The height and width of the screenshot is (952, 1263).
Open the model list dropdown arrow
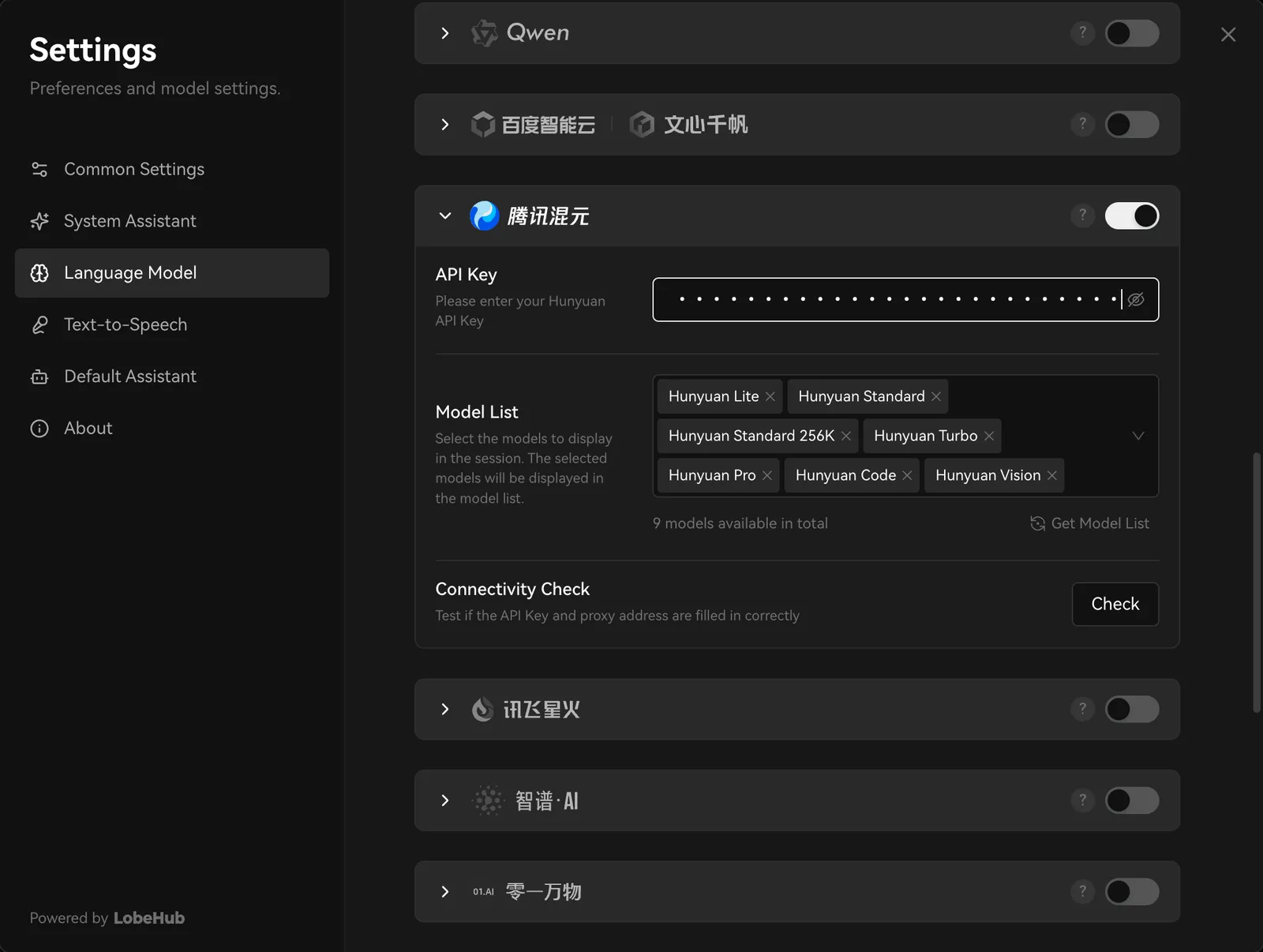(1138, 436)
